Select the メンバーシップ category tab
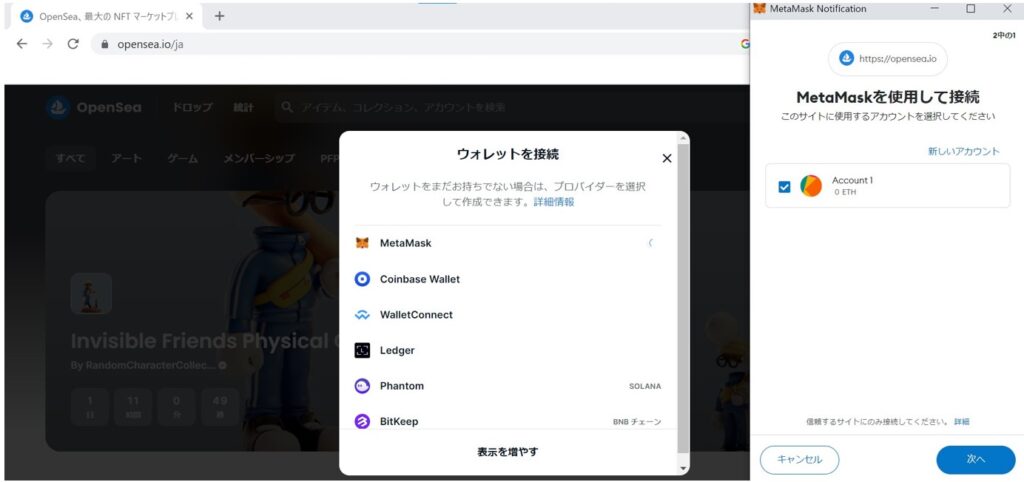The image size is (1024, 482). click(259, 158)
